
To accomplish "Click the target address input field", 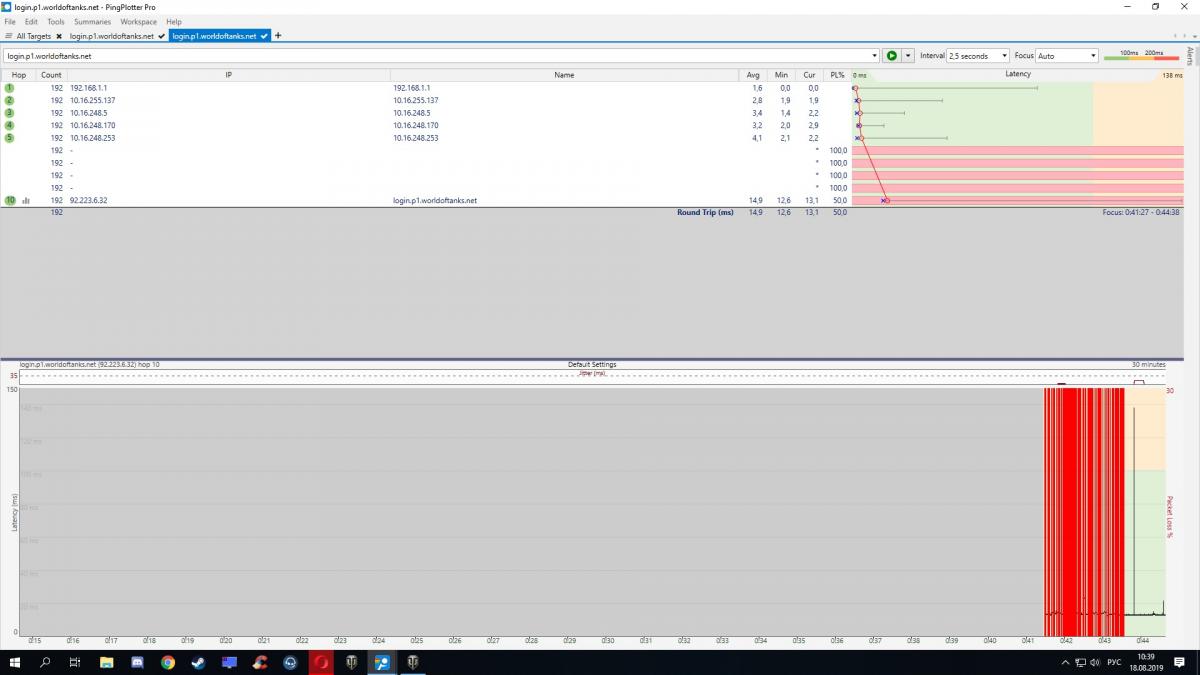I will 437,56.
